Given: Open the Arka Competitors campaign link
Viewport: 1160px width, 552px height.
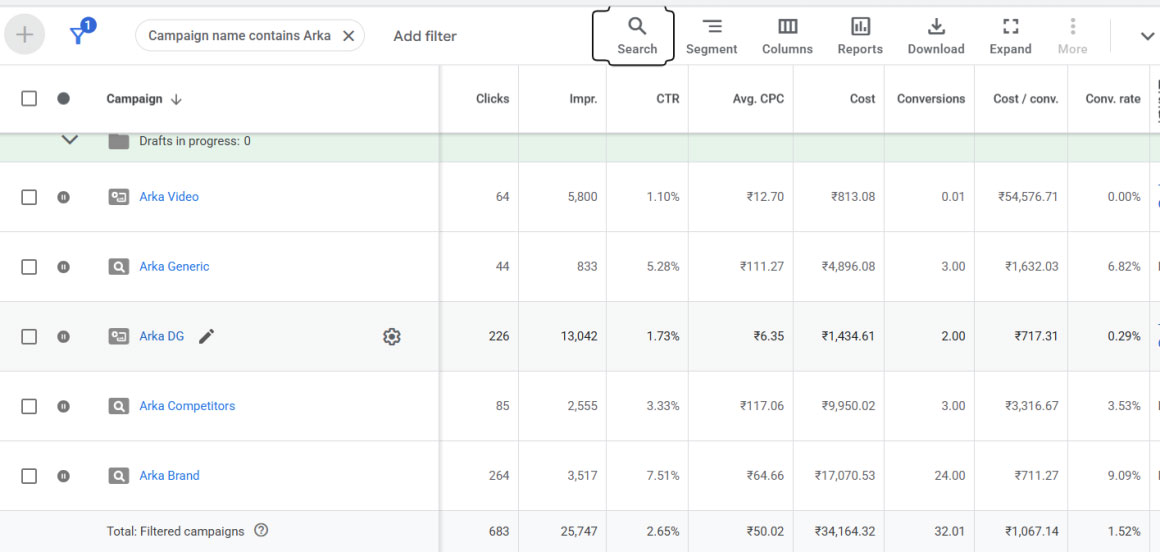Looking at the screenshot, I should pos(187,406).
